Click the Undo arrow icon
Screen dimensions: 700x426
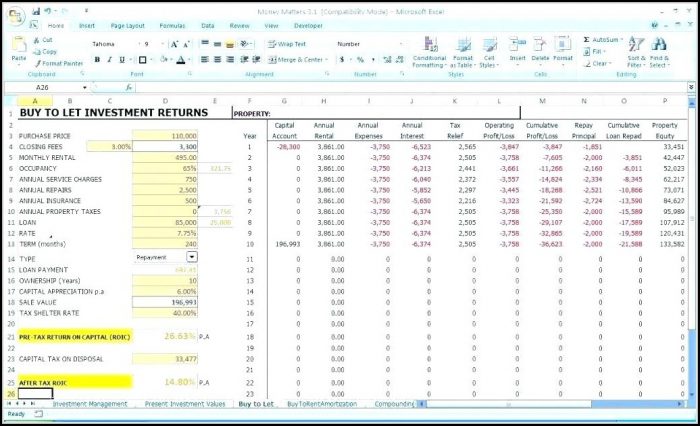coord(47,11)
